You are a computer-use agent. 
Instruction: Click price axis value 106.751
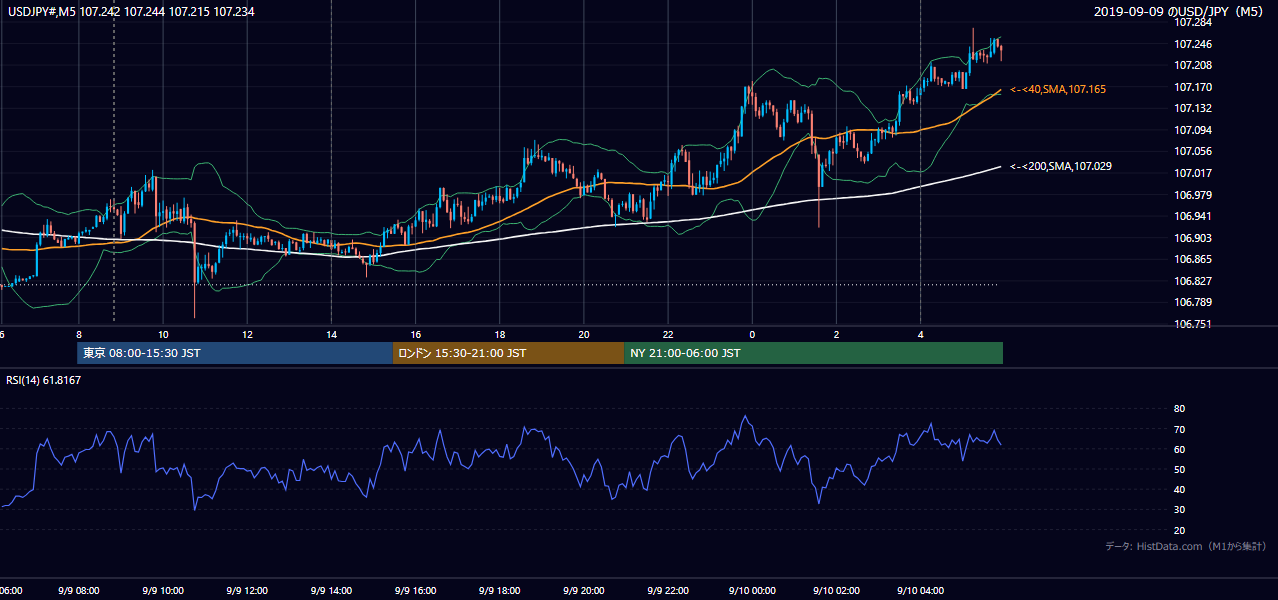tap(1193, 324)
